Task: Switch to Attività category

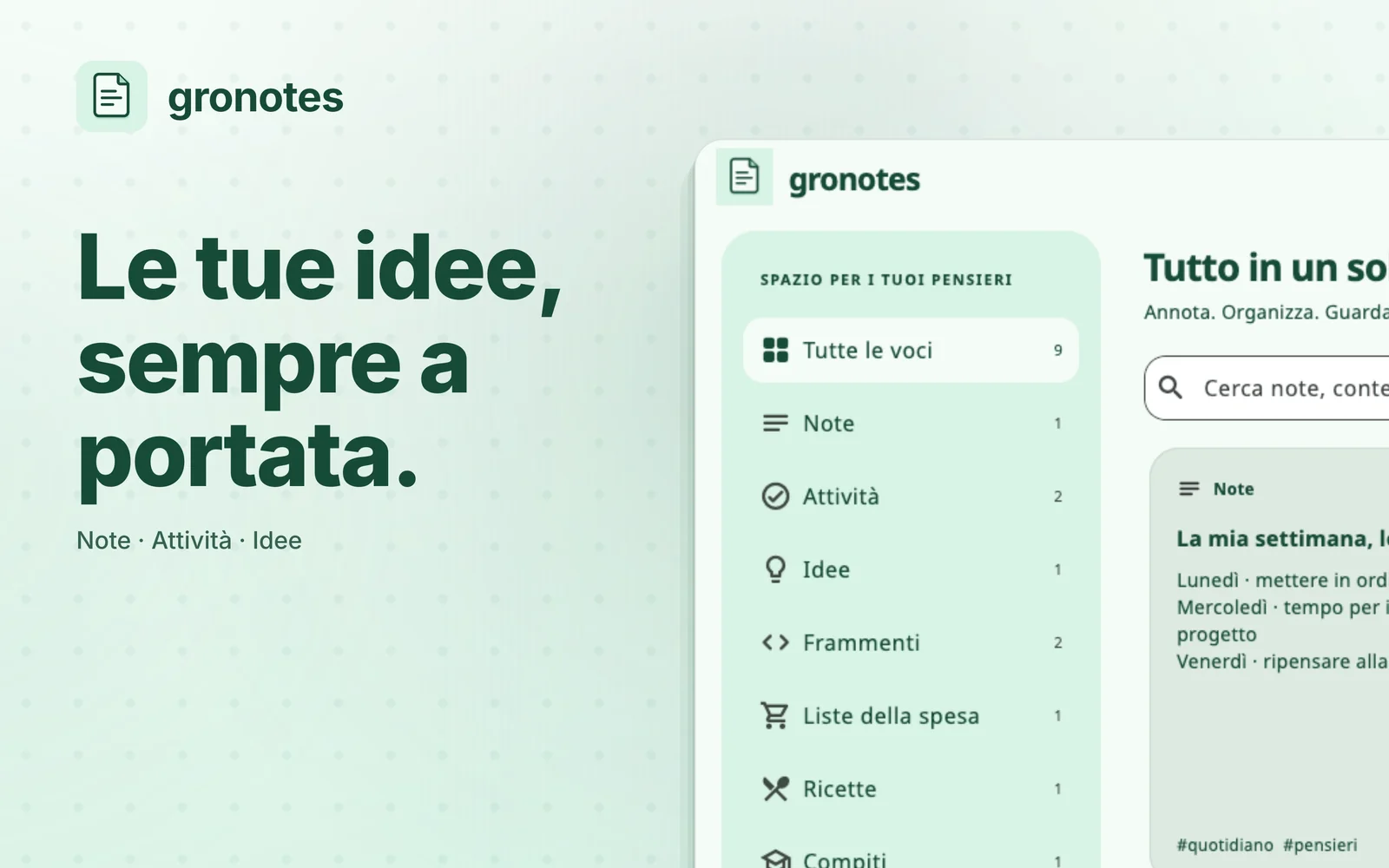Action: (911, 496)
